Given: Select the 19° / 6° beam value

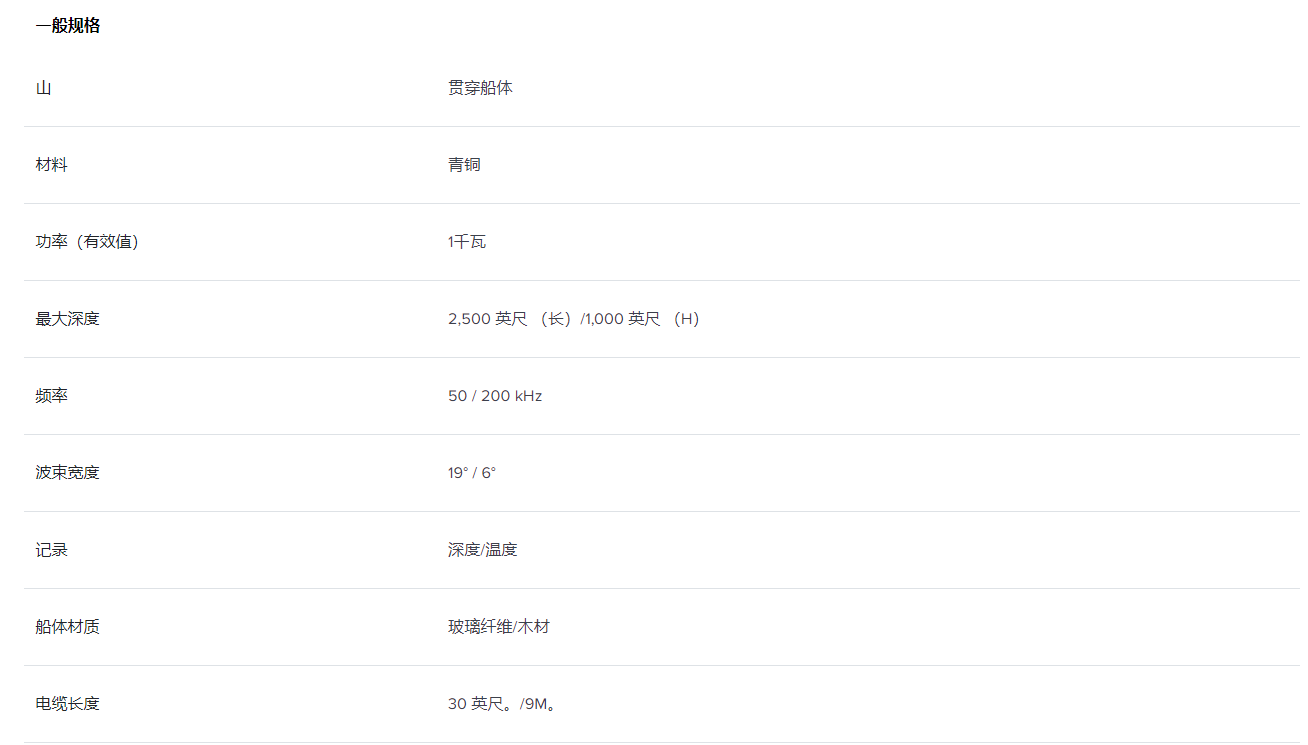Looking at the screenshot, I should tap(472, 473).
